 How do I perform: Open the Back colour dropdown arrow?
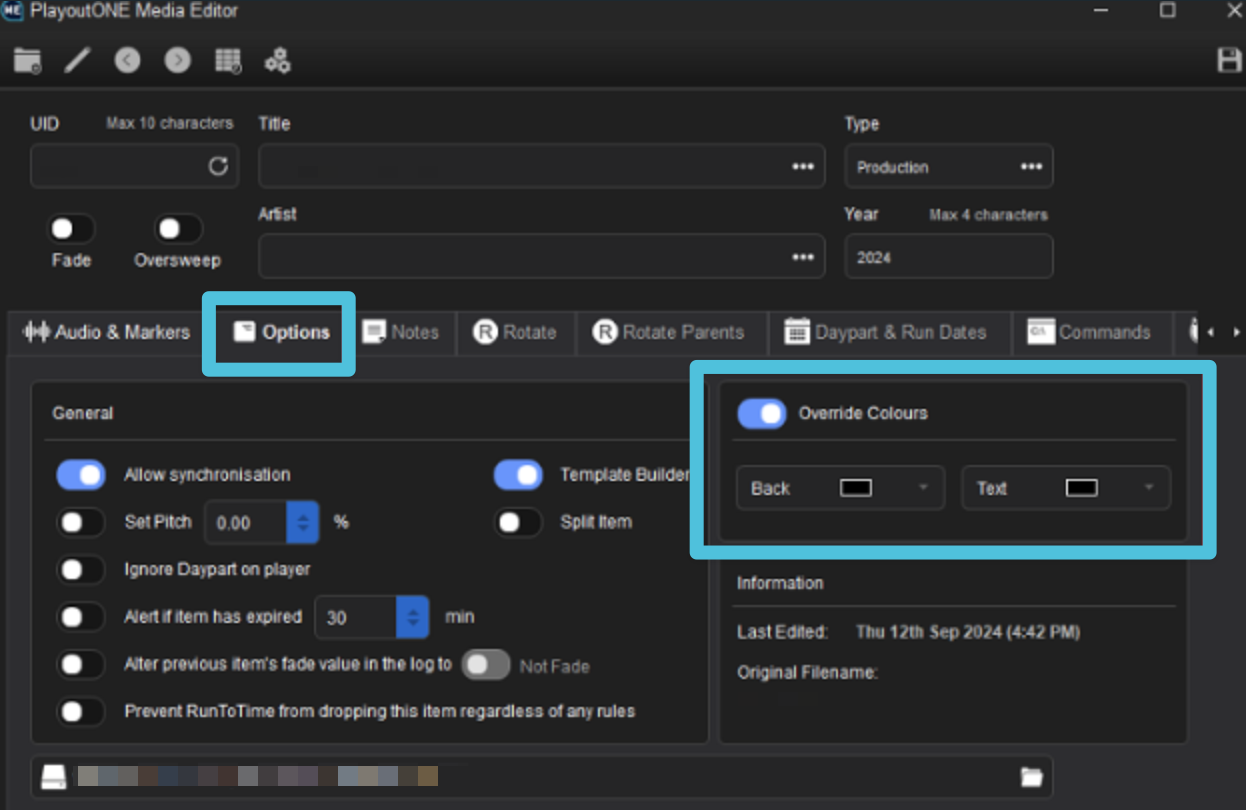click(x=923, y=488)
